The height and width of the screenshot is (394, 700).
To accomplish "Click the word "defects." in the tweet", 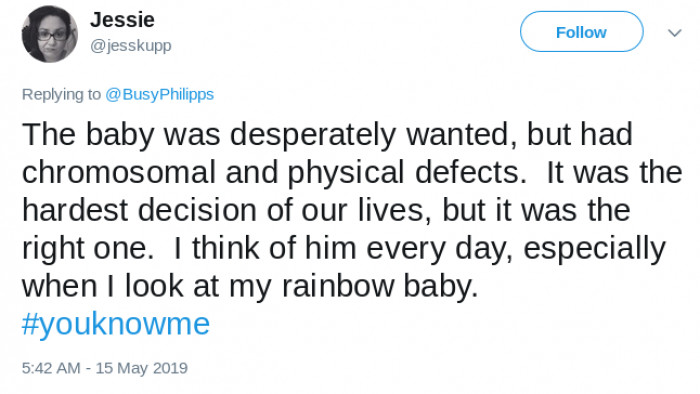I will point(471,172).
